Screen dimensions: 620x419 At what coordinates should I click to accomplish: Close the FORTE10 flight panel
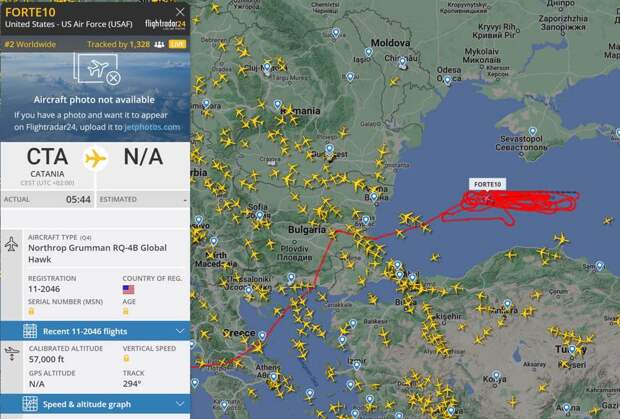pyautogui.click(x=180, y=12)
